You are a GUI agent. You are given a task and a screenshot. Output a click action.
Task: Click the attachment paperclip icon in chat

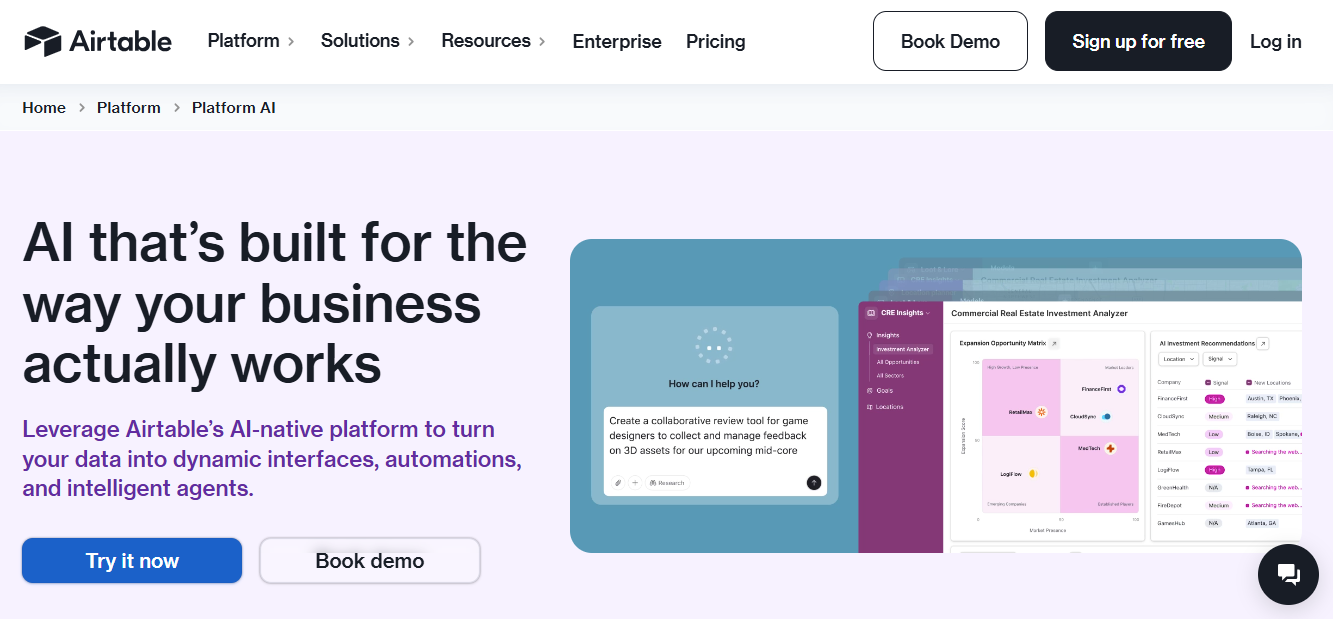(x=618, y=482)
